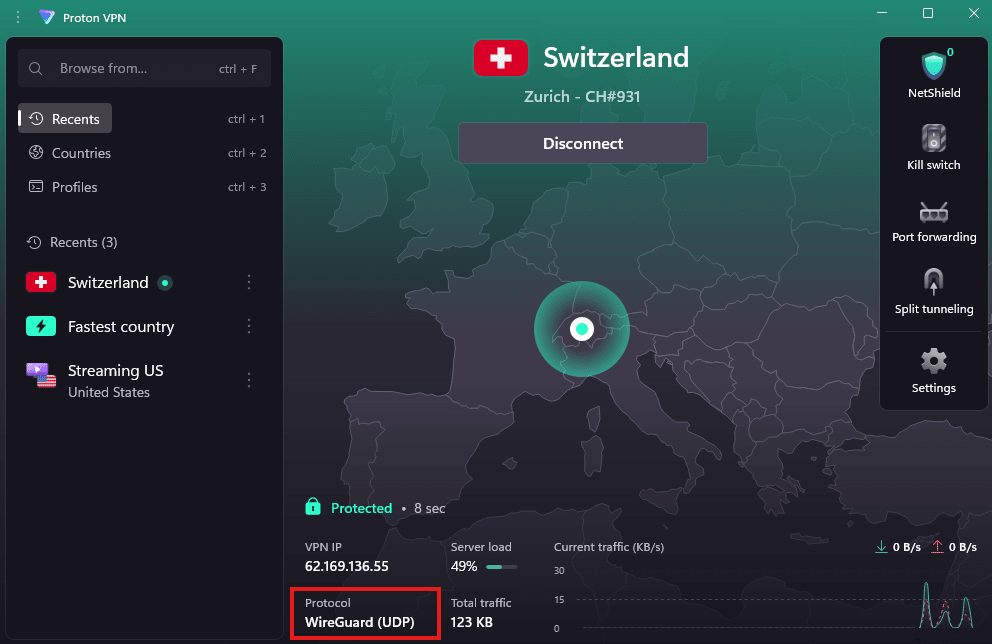Click the search magnifier icon
992x644 pixels.
click(36, 68)
